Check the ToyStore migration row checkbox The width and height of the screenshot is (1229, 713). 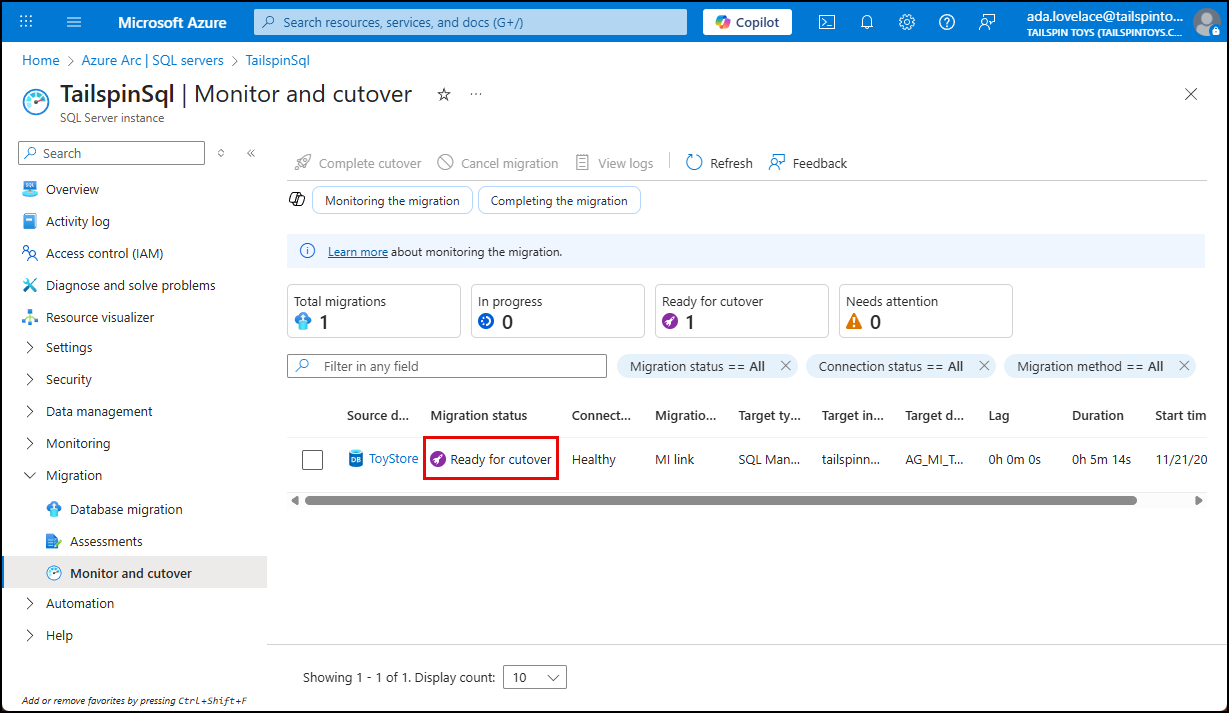click(312, 459)
